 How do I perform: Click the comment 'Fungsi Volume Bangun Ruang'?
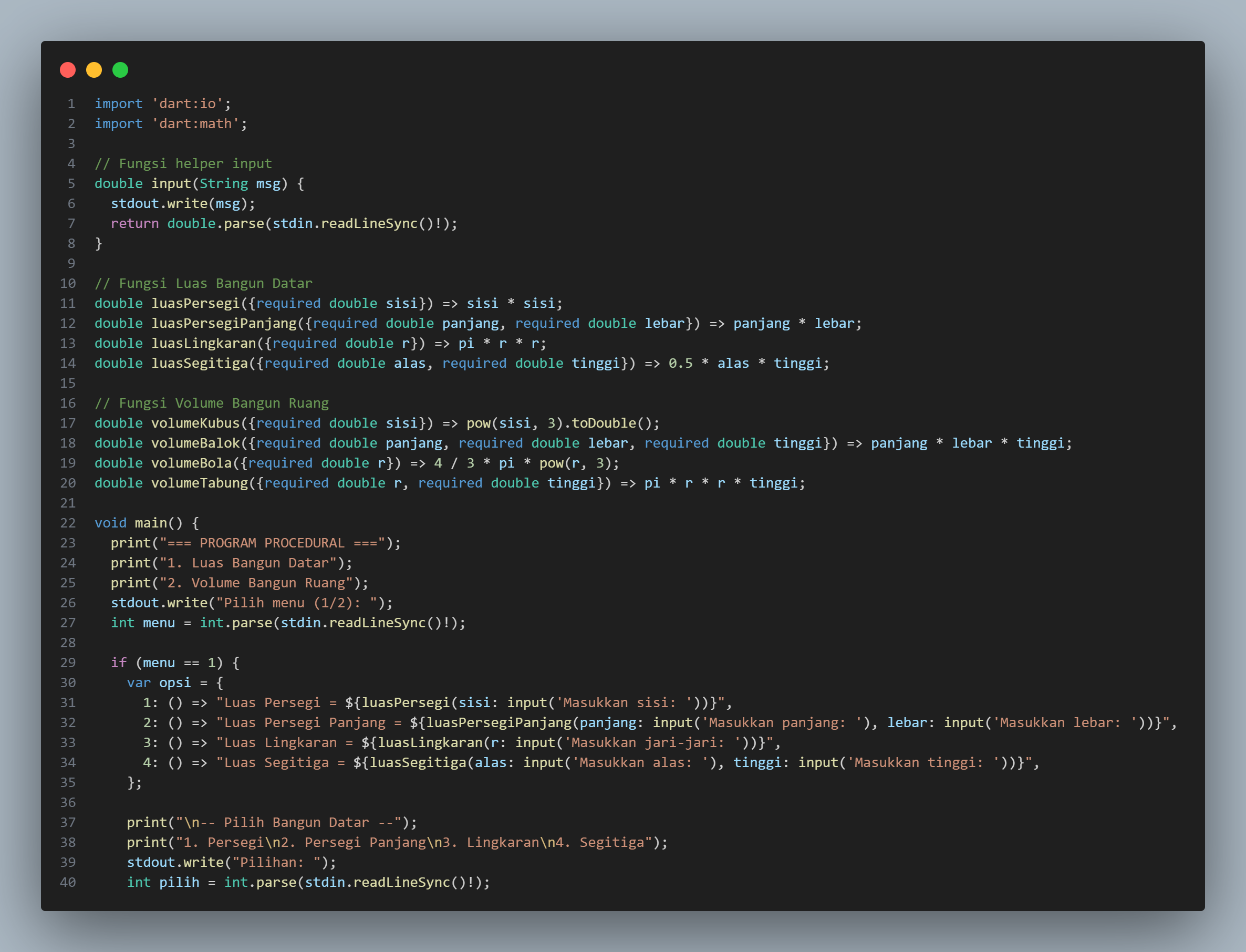pyautogui.click(x=213, y=403)
